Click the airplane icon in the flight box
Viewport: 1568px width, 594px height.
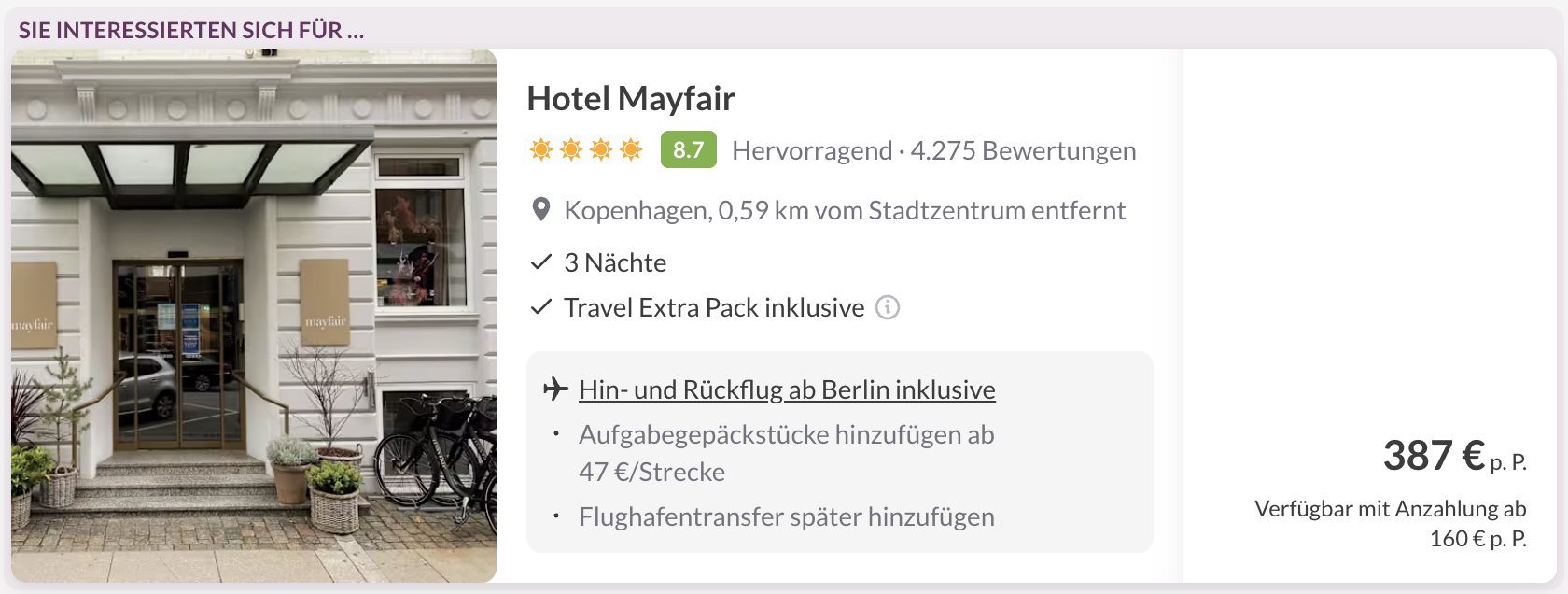555,389
